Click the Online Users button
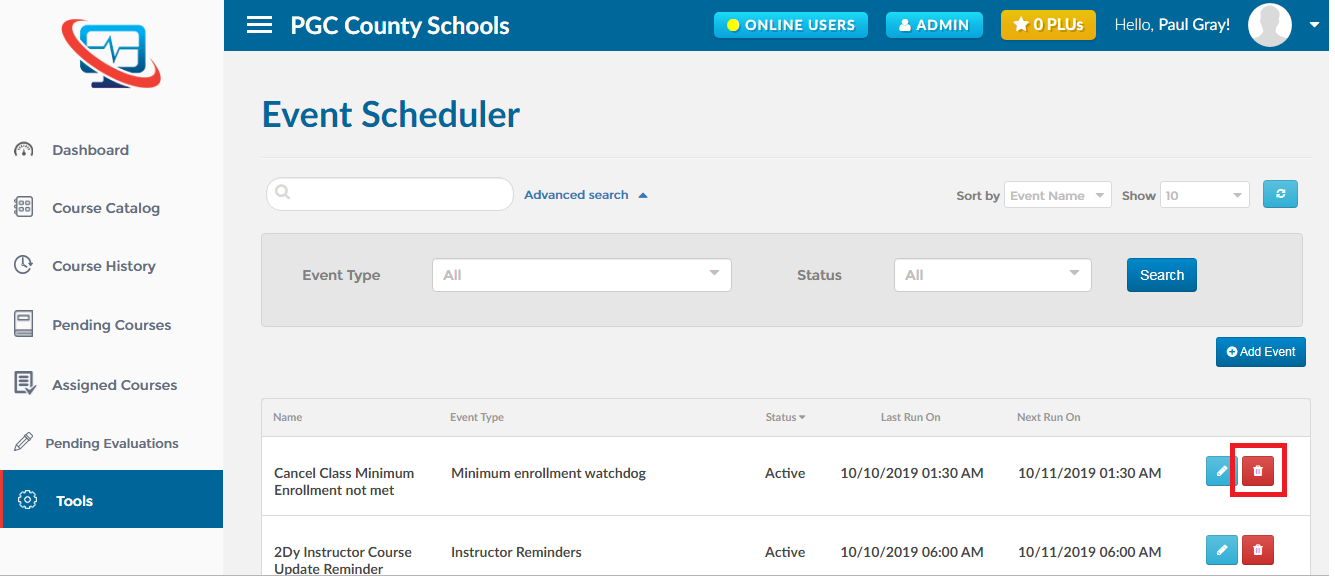 (x=791, y=25)
